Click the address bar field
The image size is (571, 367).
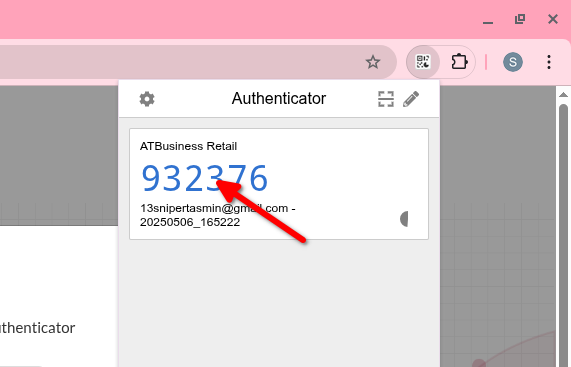pos(197,62)
